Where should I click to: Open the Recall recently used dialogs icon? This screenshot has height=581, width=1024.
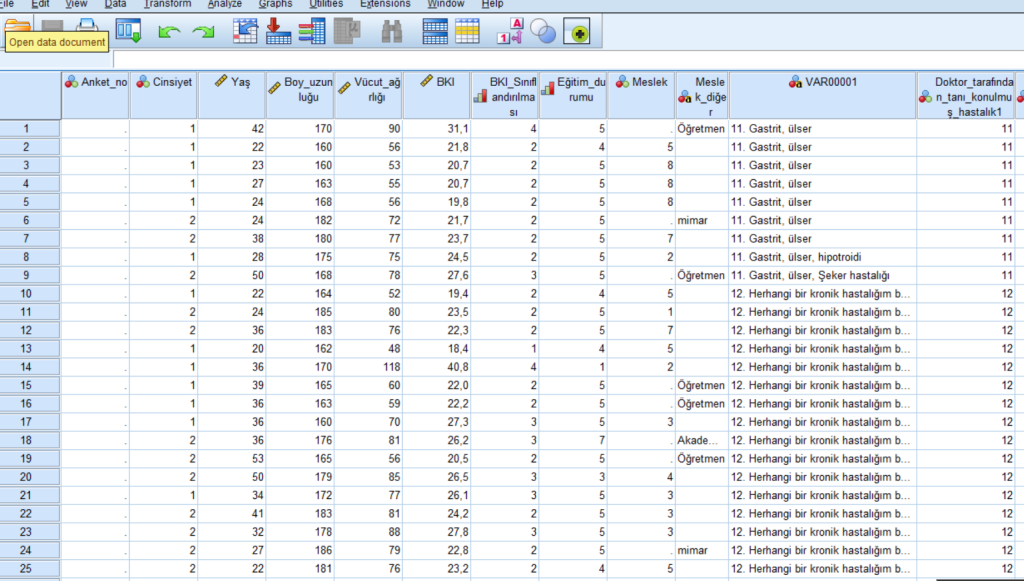coord(128,31)
